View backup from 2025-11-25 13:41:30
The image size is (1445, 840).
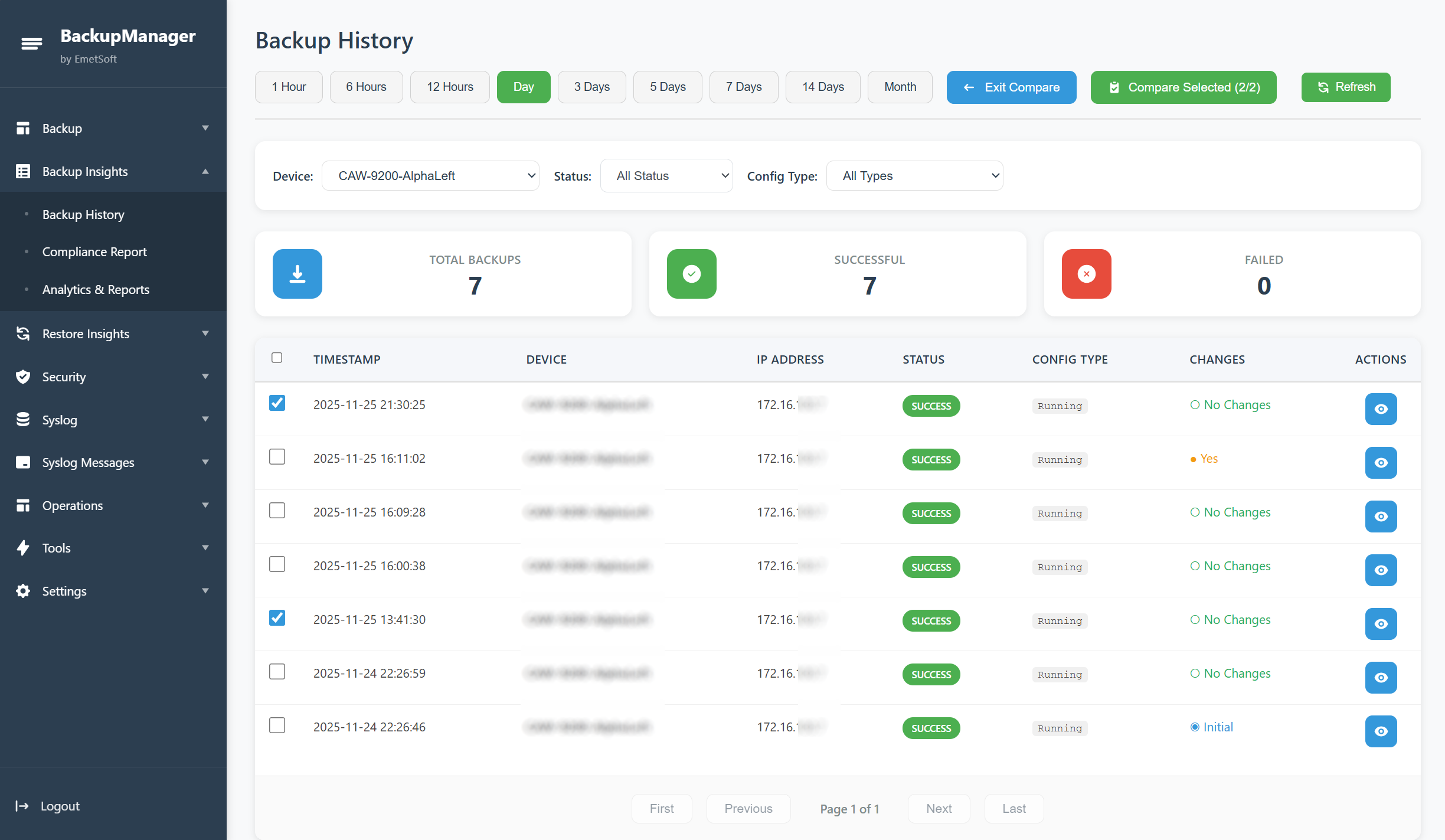(x=1381, y=624)
